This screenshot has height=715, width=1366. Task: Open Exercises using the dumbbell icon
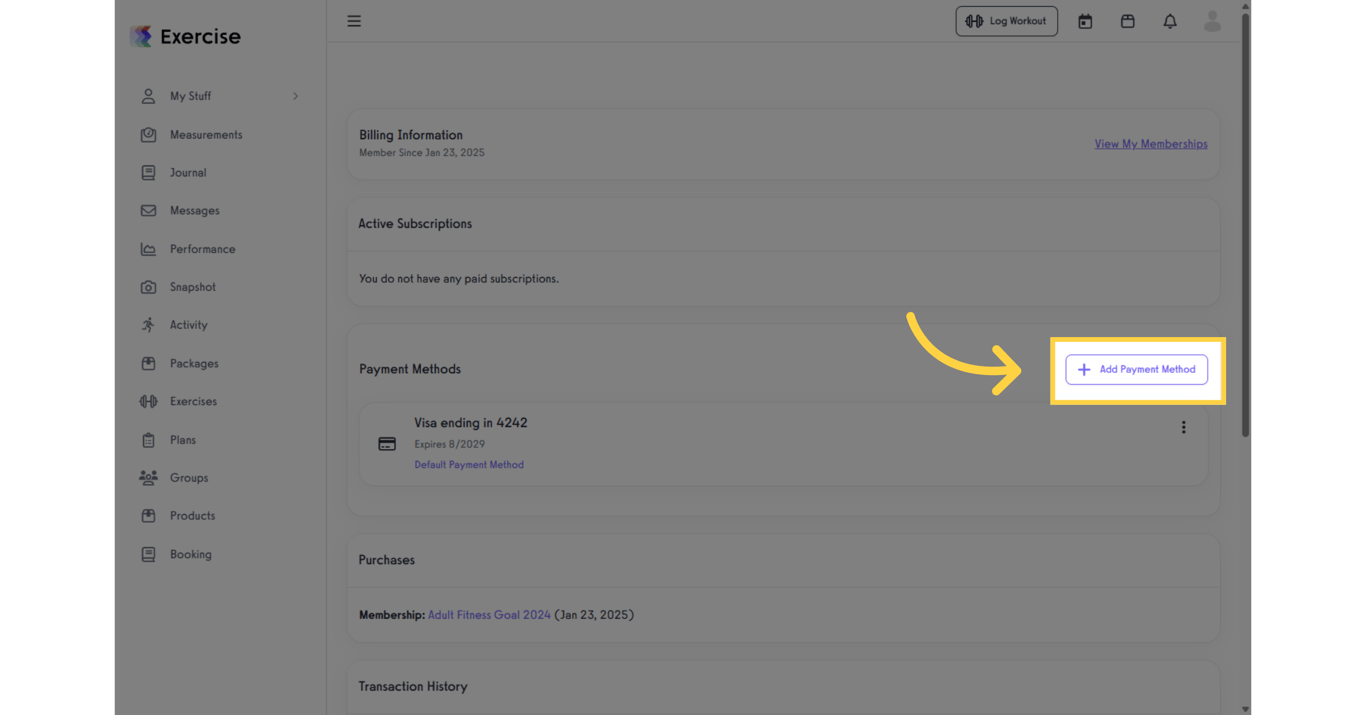click(x=148, y=401)
